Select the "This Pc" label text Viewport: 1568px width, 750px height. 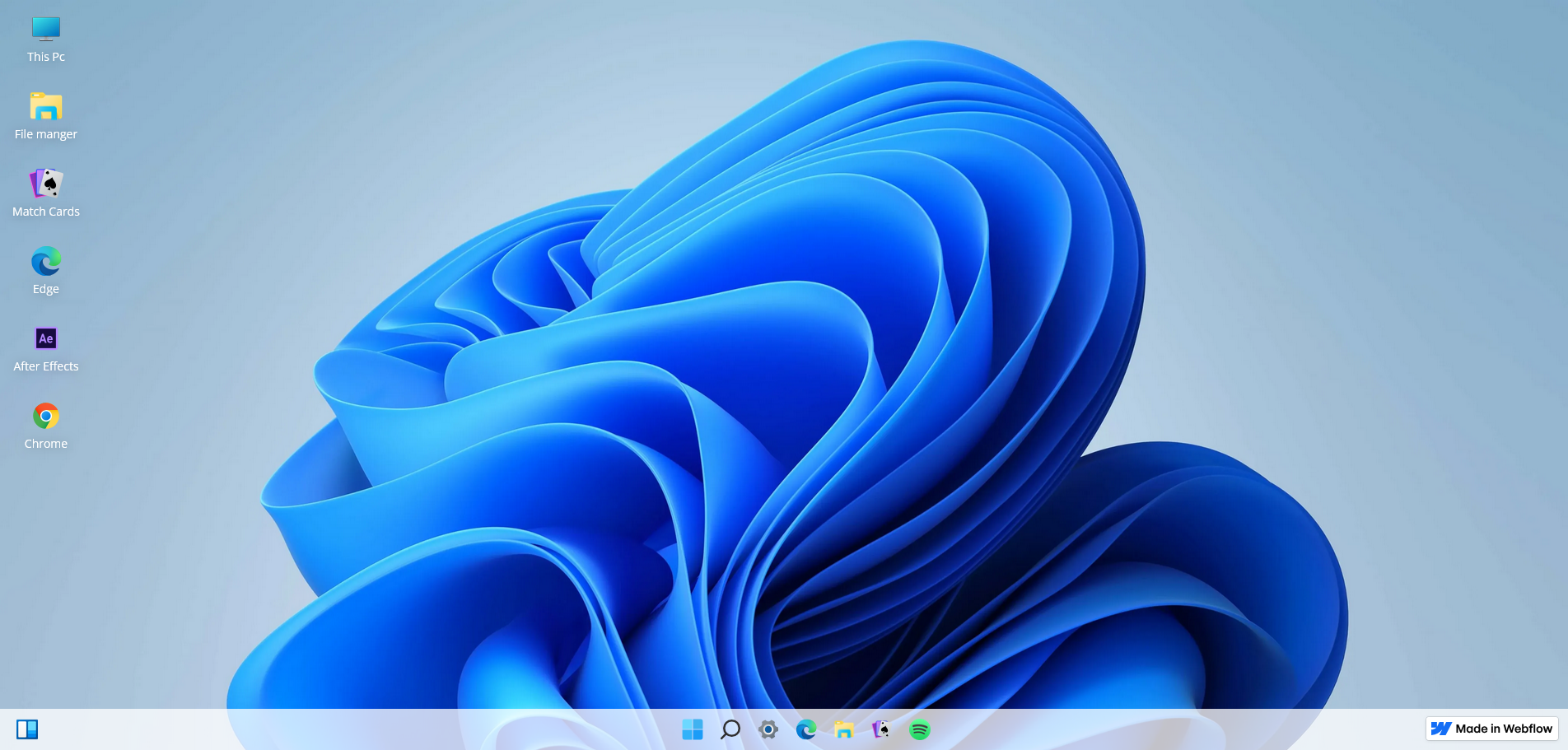coord(46,57)
